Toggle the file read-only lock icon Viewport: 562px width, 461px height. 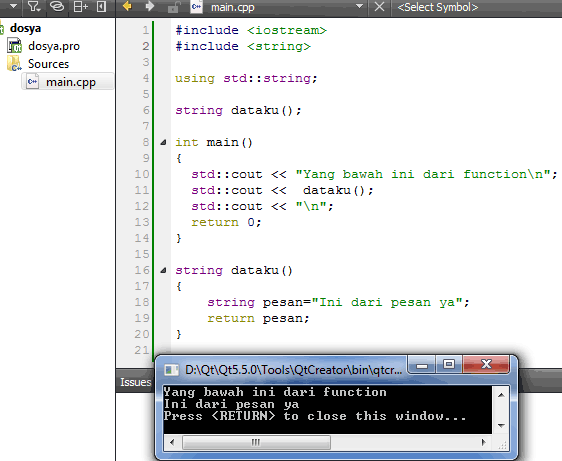[173, 7]
